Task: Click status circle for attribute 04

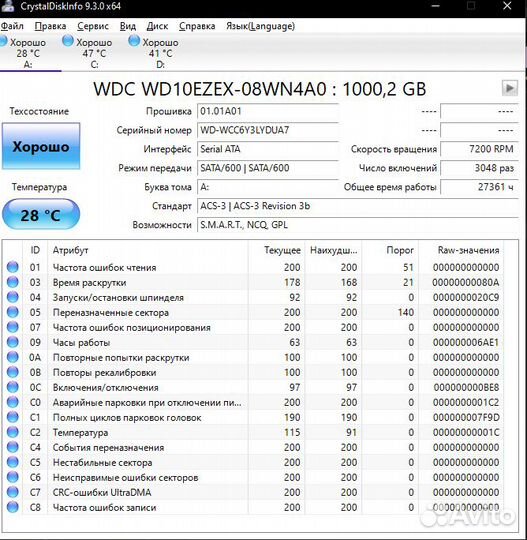Action: pos(13,297)
